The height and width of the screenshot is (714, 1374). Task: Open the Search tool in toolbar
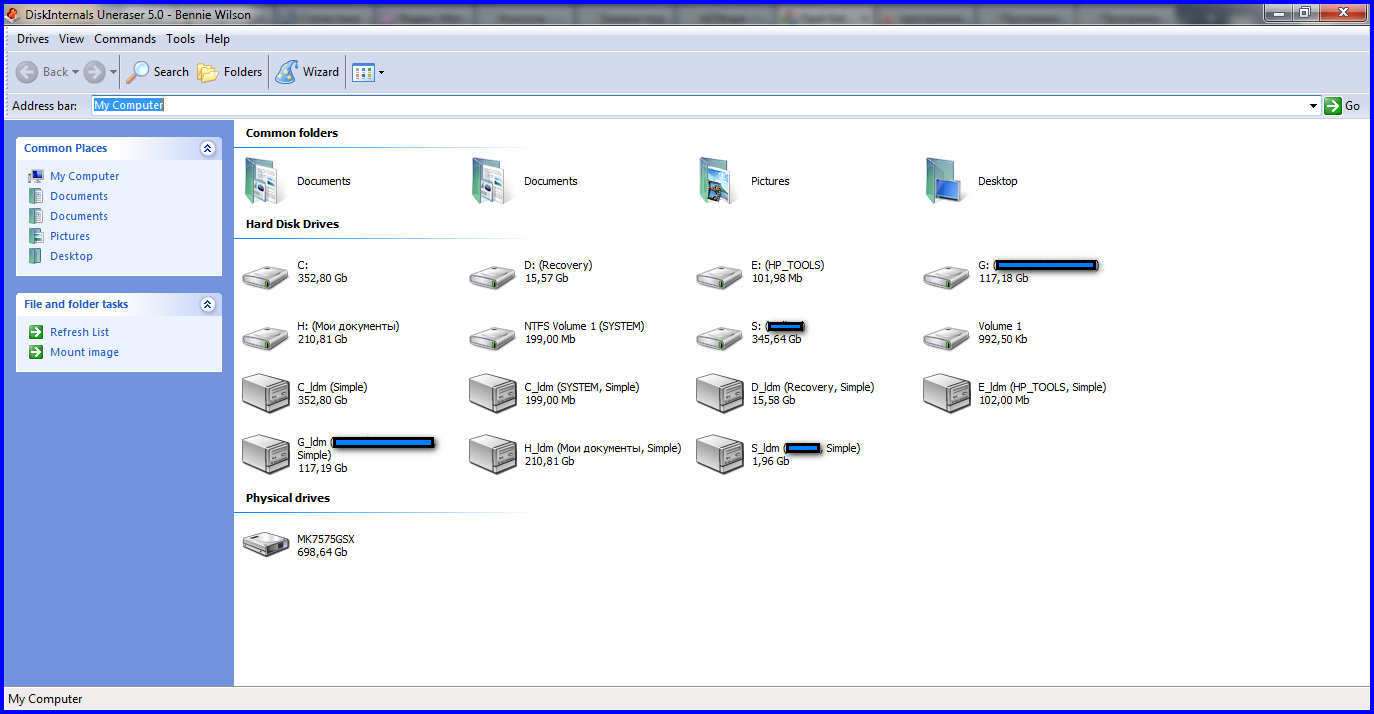click(158, 72)
